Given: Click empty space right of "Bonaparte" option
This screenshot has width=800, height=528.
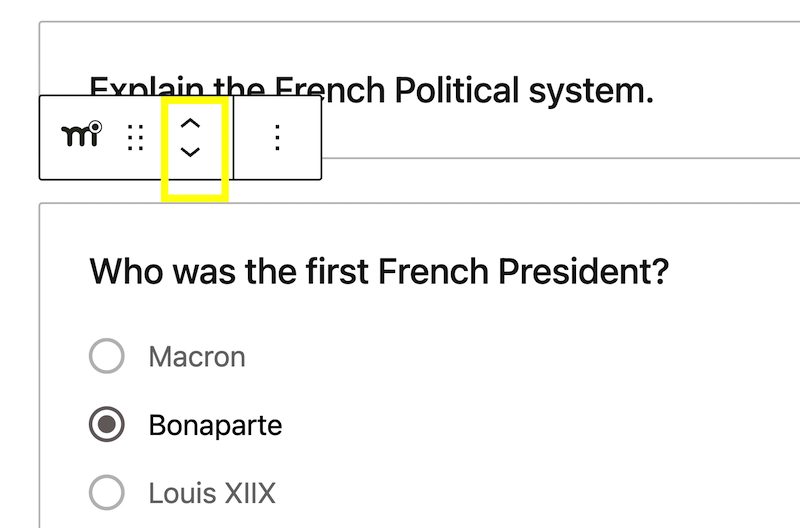Looking at the screenshot, I should point(510,425).
